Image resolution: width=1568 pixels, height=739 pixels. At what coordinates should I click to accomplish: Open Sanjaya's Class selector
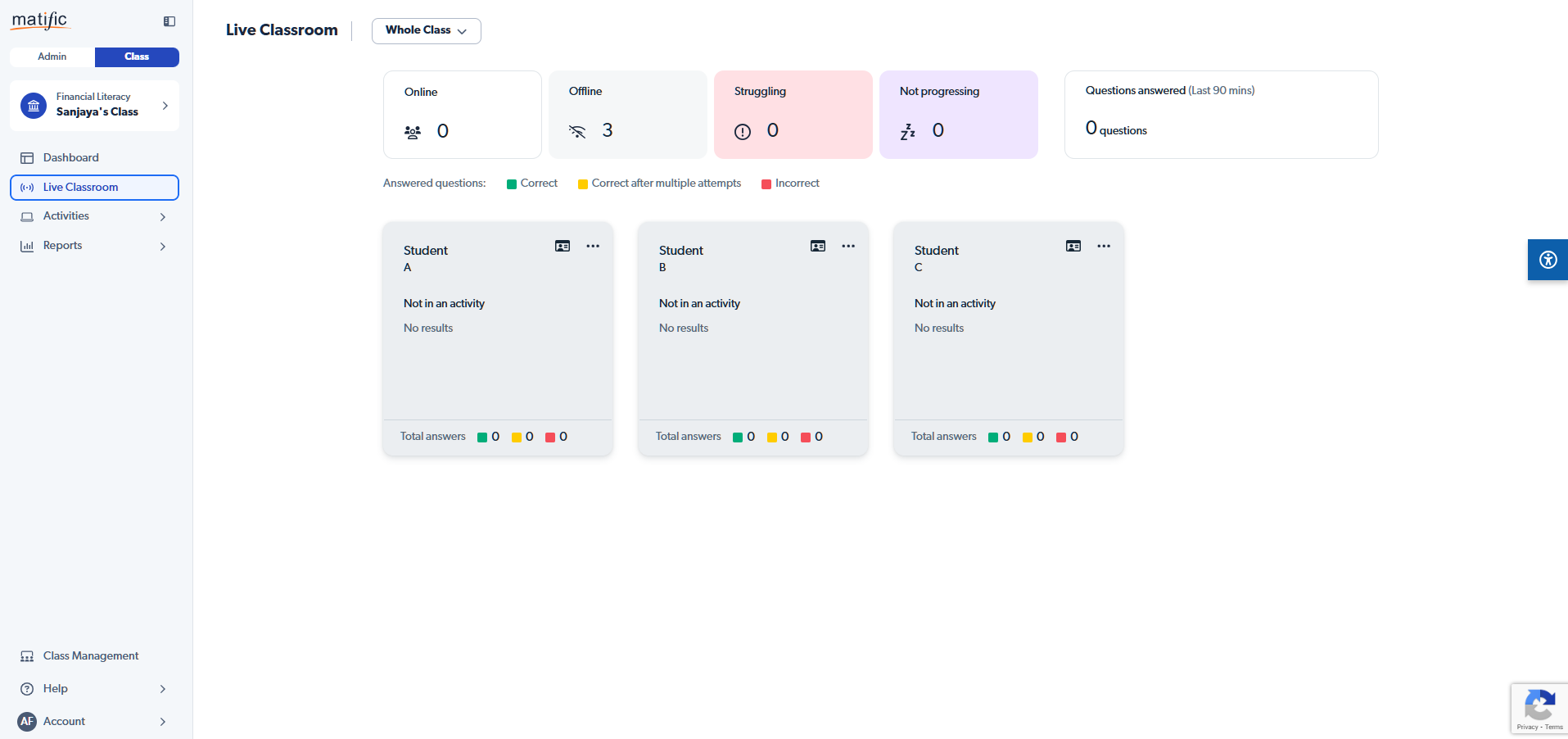point(94,105)
